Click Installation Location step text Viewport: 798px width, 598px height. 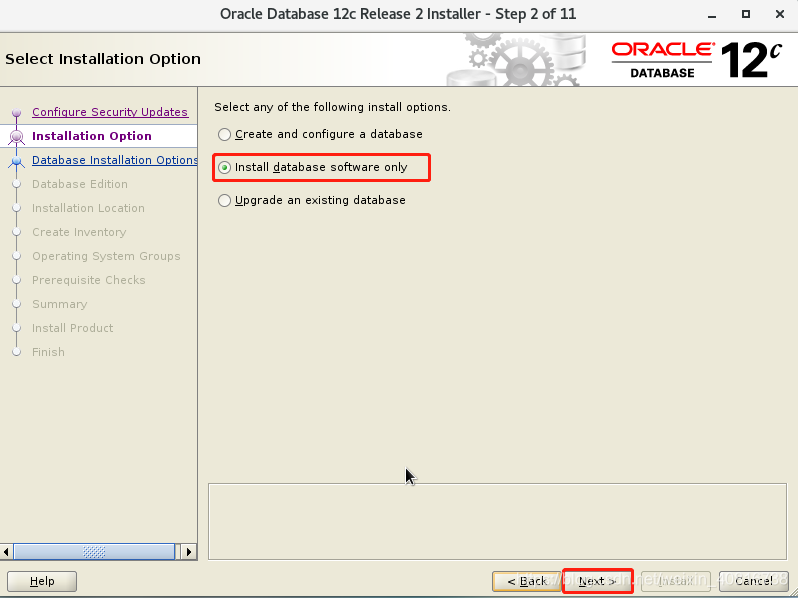tap(88, 208)
